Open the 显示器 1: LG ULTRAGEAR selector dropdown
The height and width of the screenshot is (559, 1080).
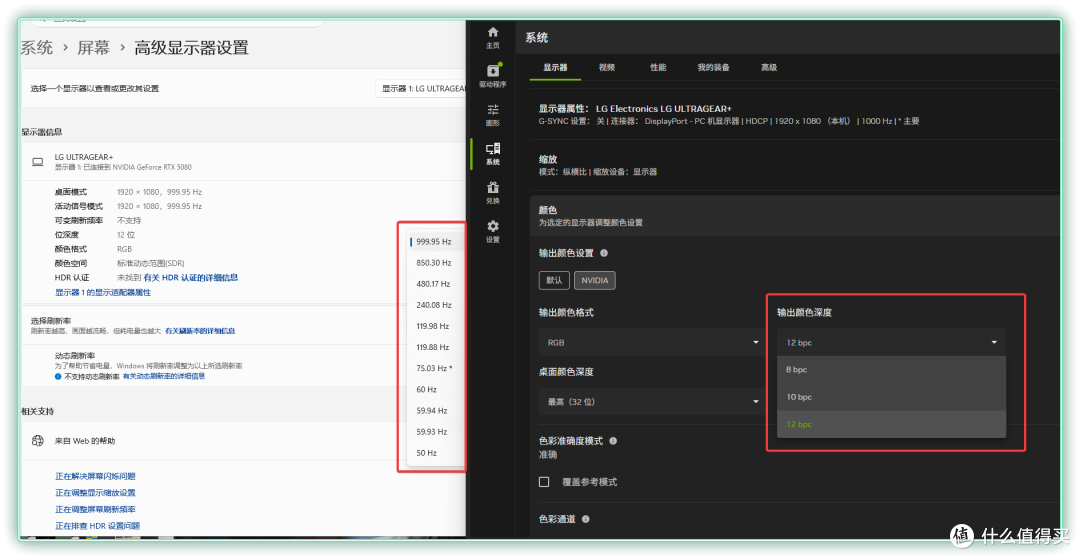point(422,88)
